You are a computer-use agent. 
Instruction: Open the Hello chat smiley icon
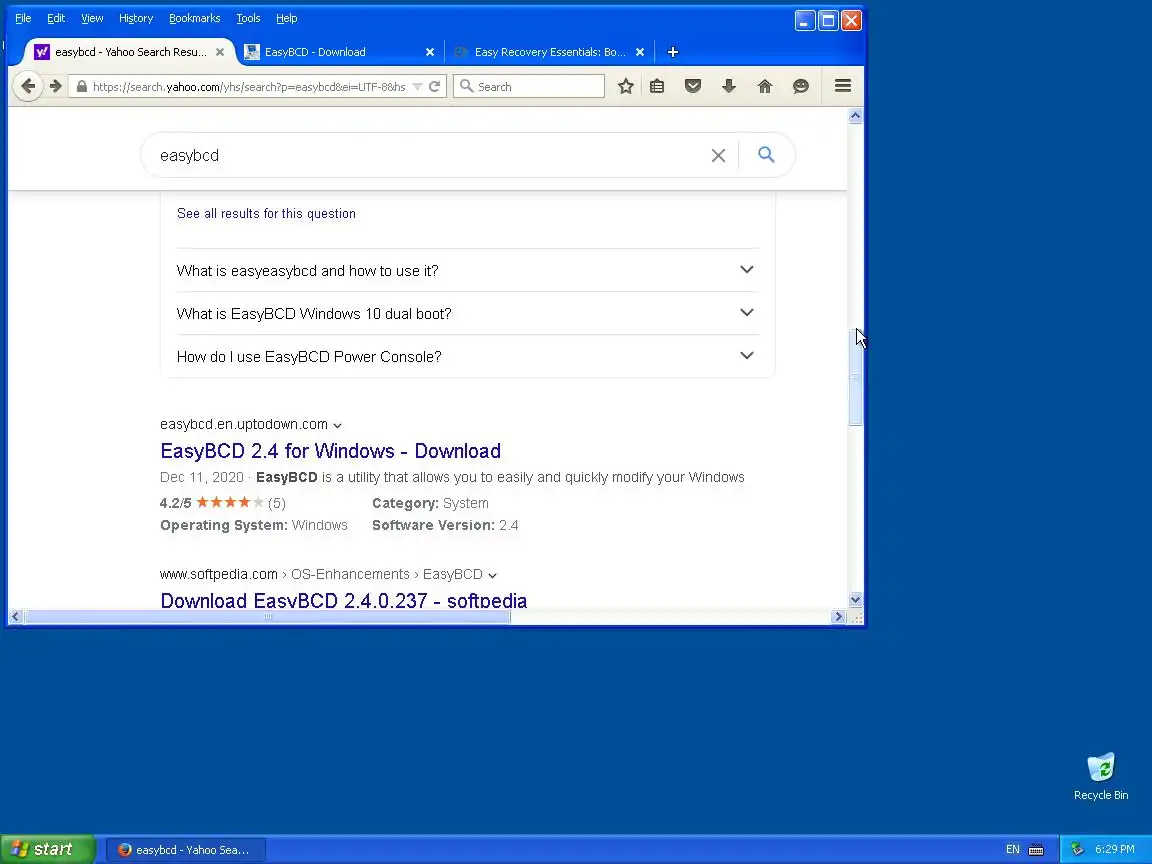[801, 87]
